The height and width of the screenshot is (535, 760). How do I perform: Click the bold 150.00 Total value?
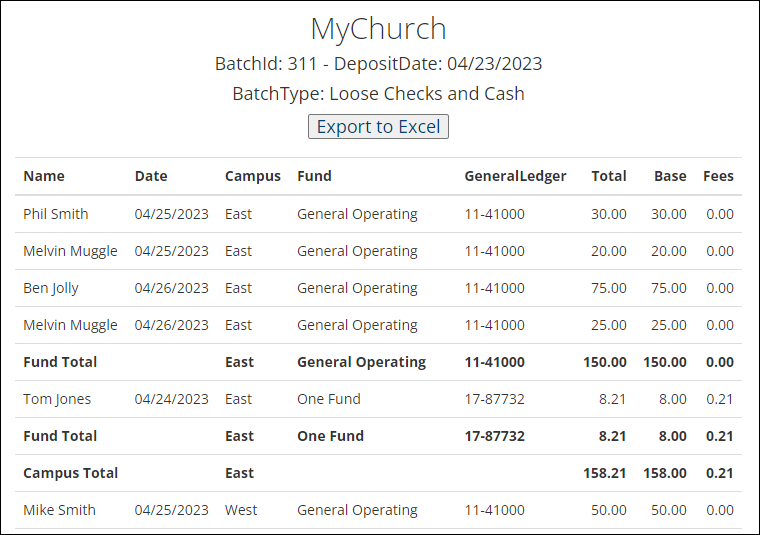click(x=604, y=362)
